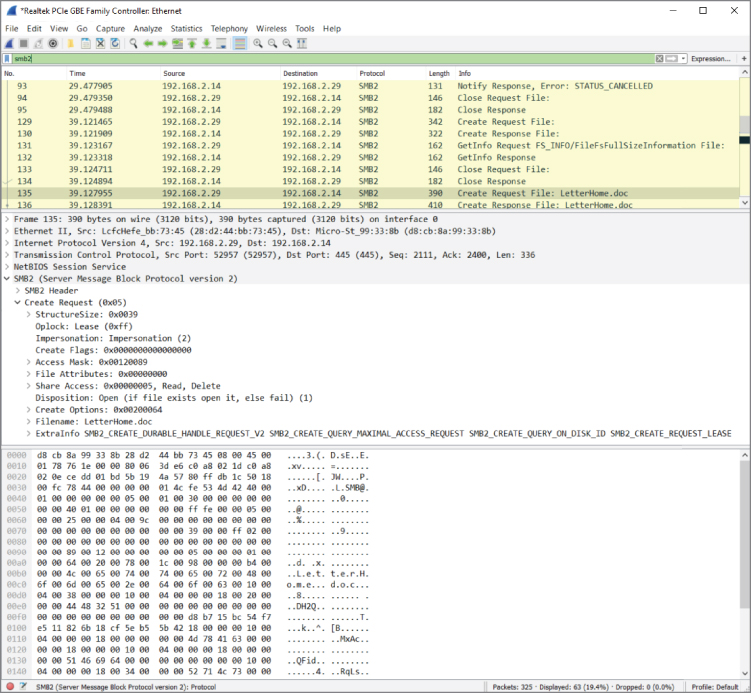Screen dimensions: 751x693
Task: Toggle auto-scroll during live capture
Action: (221, 44)
